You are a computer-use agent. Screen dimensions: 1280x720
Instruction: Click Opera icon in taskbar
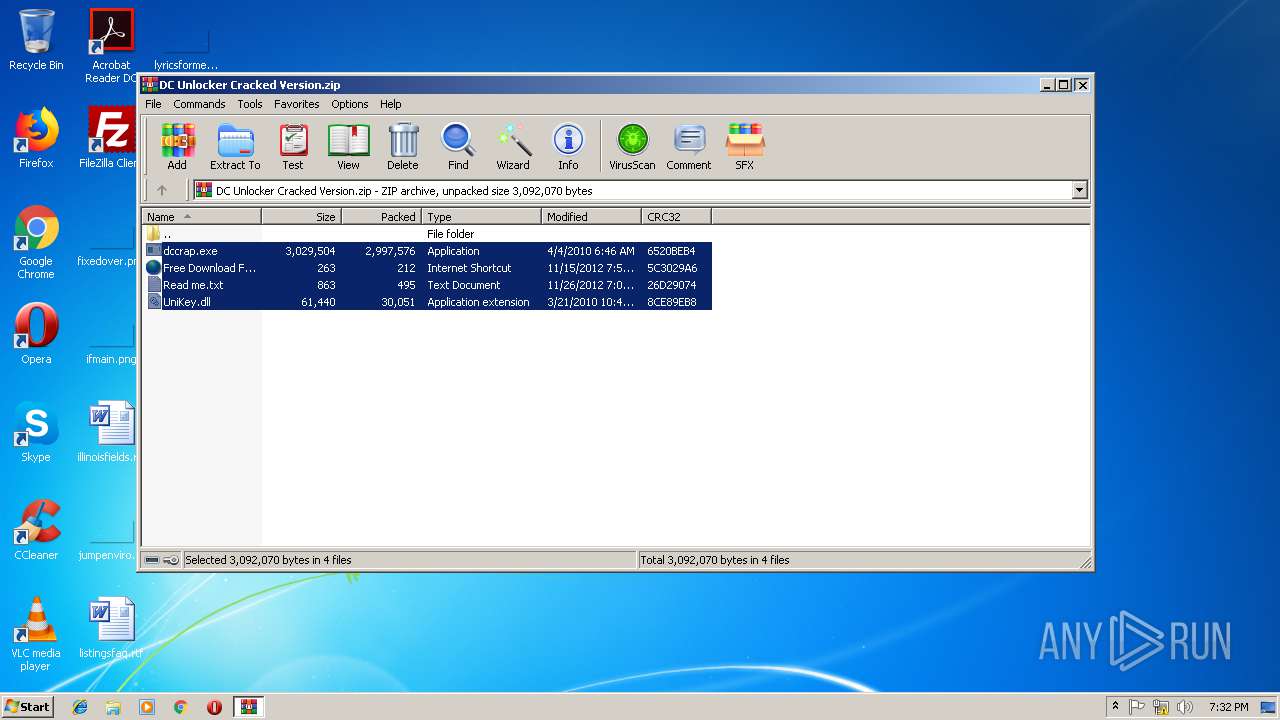[214, 707]
